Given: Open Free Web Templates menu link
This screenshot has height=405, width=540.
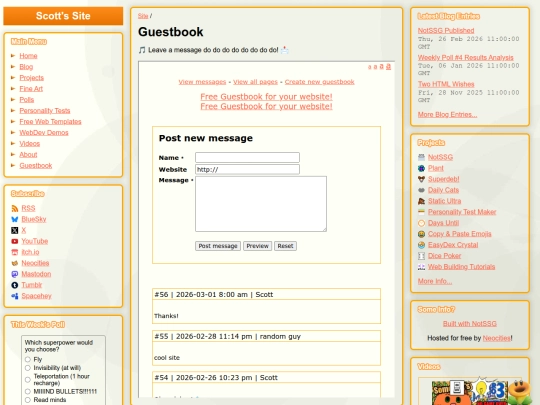Looking at the screenshot, I should (x=50, y=122).
